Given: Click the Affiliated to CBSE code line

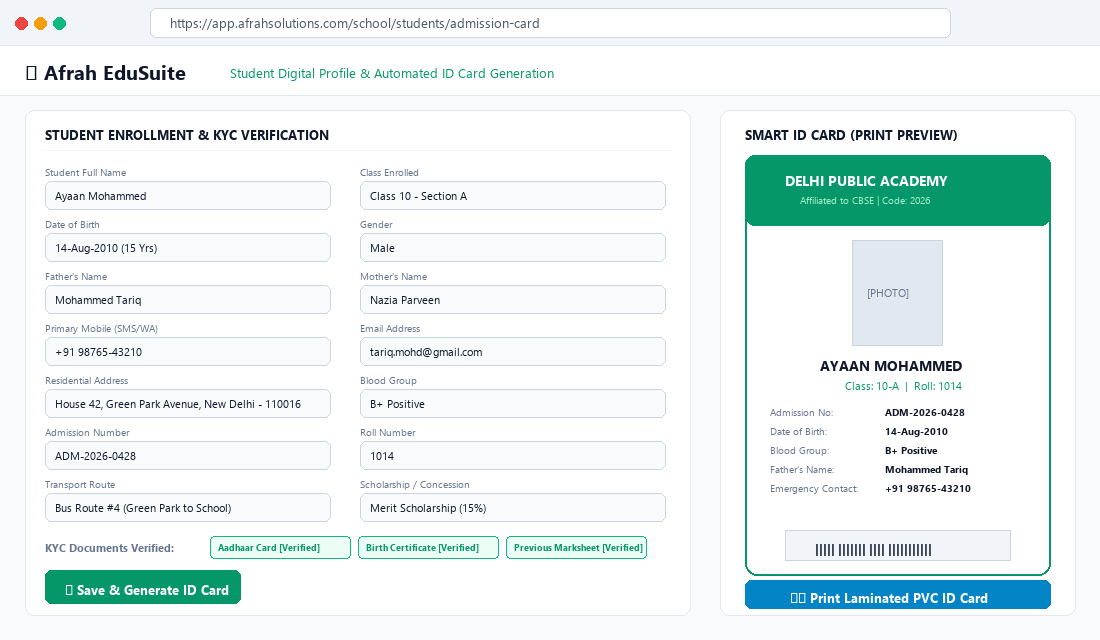Looking at the screenshot, I should click(x=865, y=201).
